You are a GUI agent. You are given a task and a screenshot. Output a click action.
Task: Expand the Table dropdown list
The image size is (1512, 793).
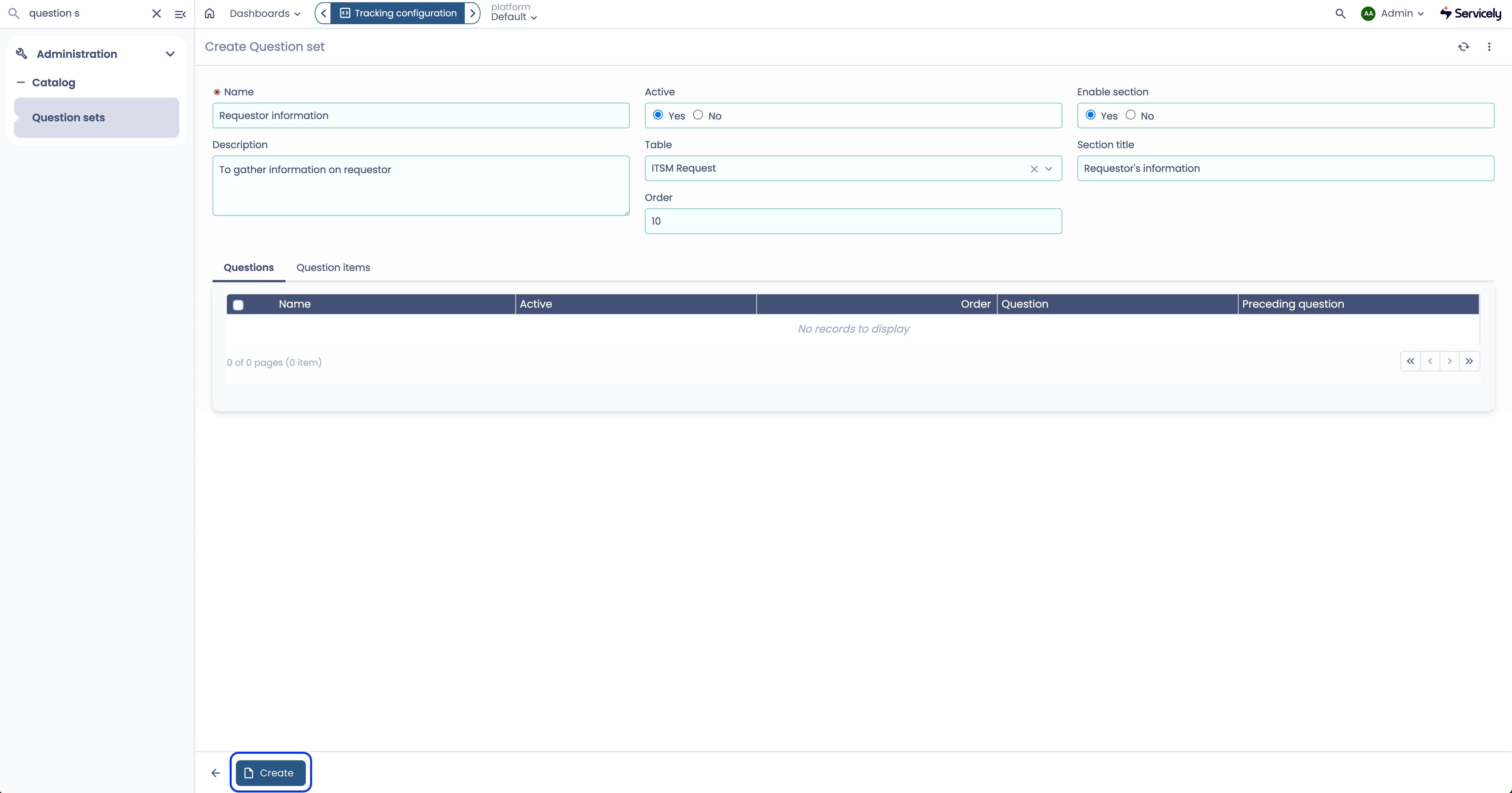pyautogui.click(x=1049, y=169)
